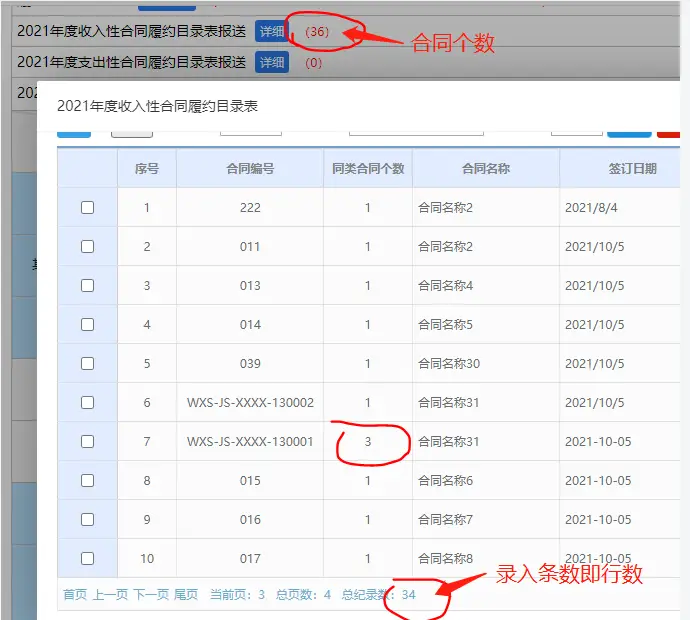Click 总纪录数 34 in pagination bar
Screen dimensions: 690x620
[x=378, y=594]
